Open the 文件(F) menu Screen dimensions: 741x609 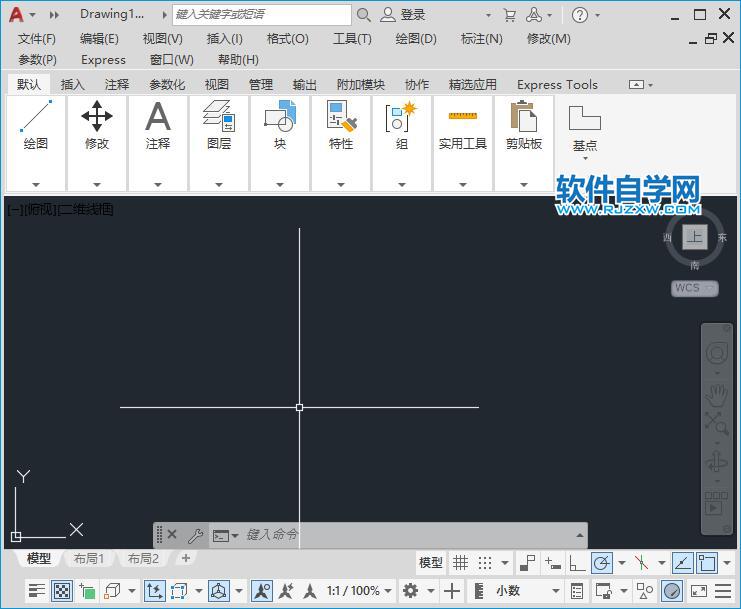coord(36,39)
